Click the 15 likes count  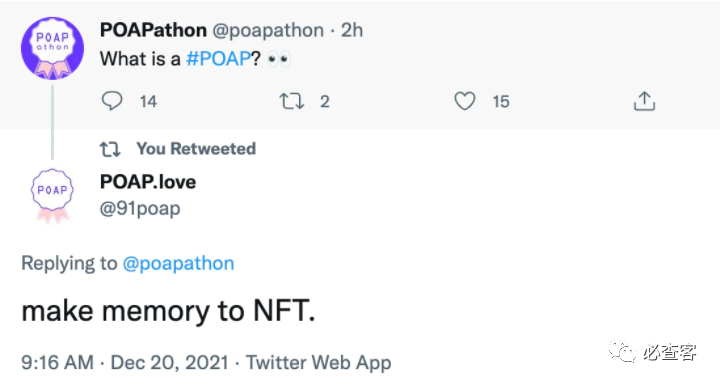[x=501, y=102]
